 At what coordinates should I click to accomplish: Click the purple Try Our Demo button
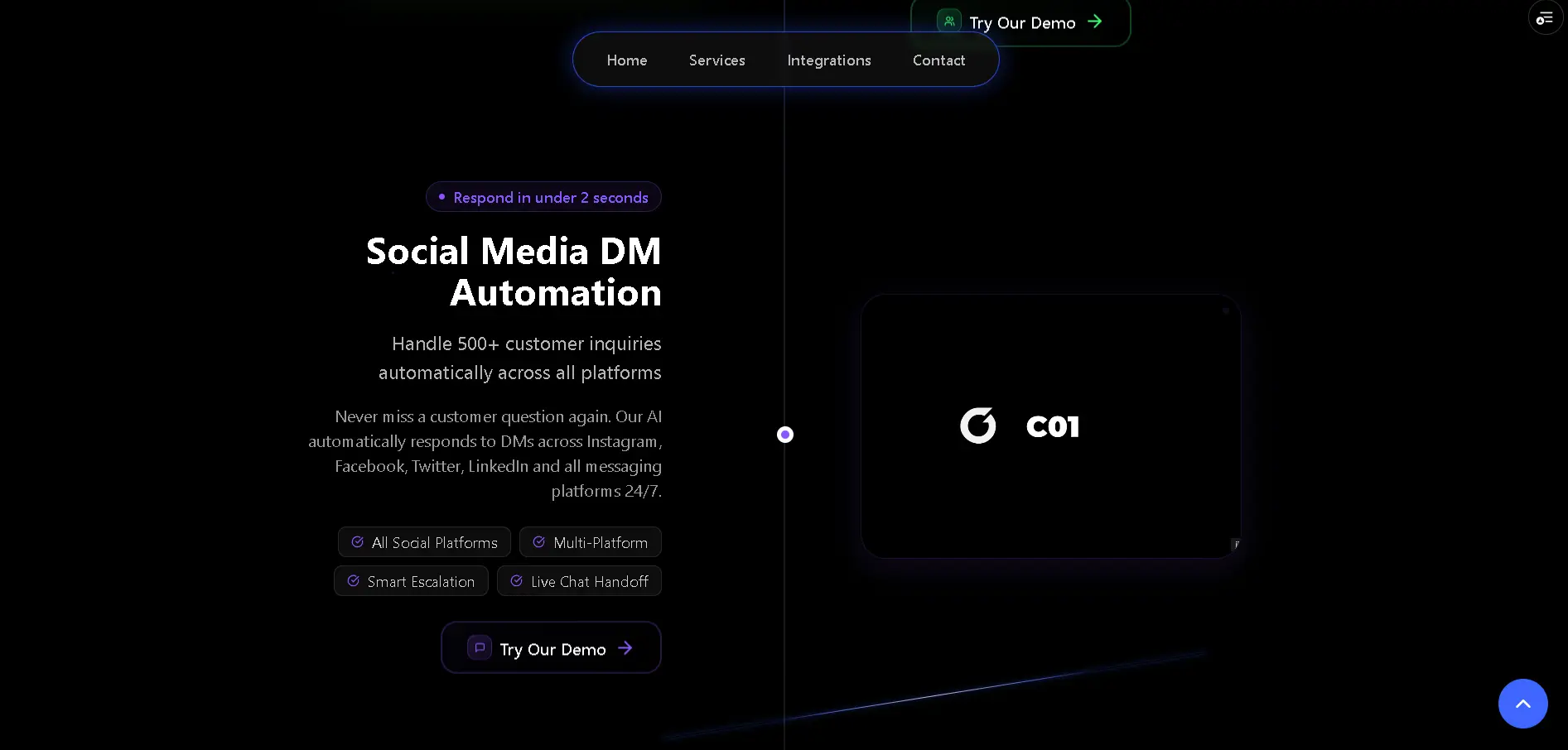tap(550, 647)
